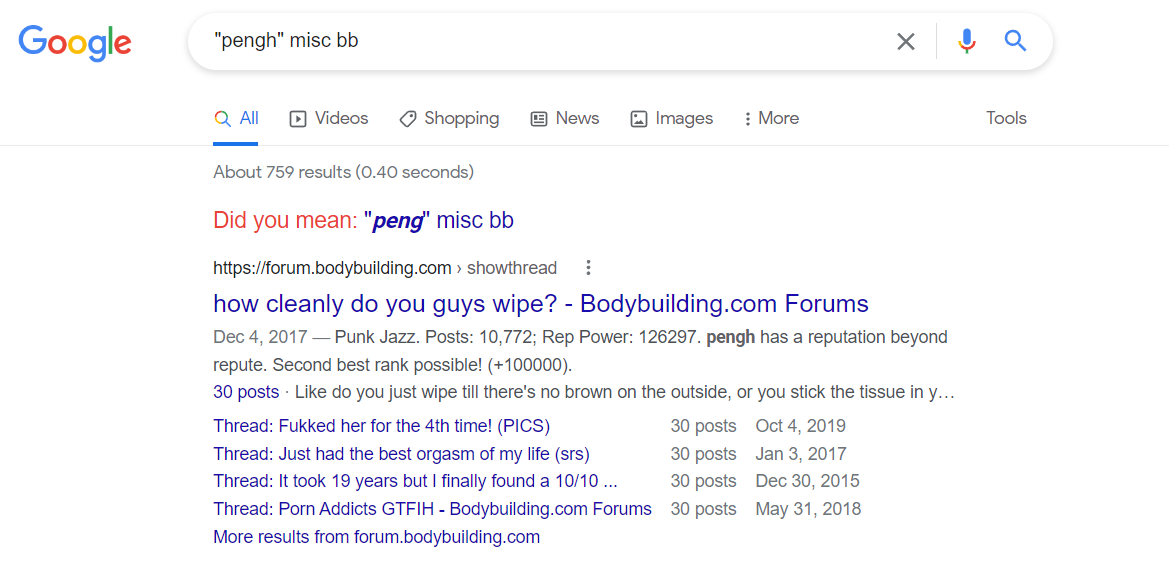The height and width of the screenshot is (580, 1169).
Task: Click the blue magnifier search icon
Action: pos(1015,40)
